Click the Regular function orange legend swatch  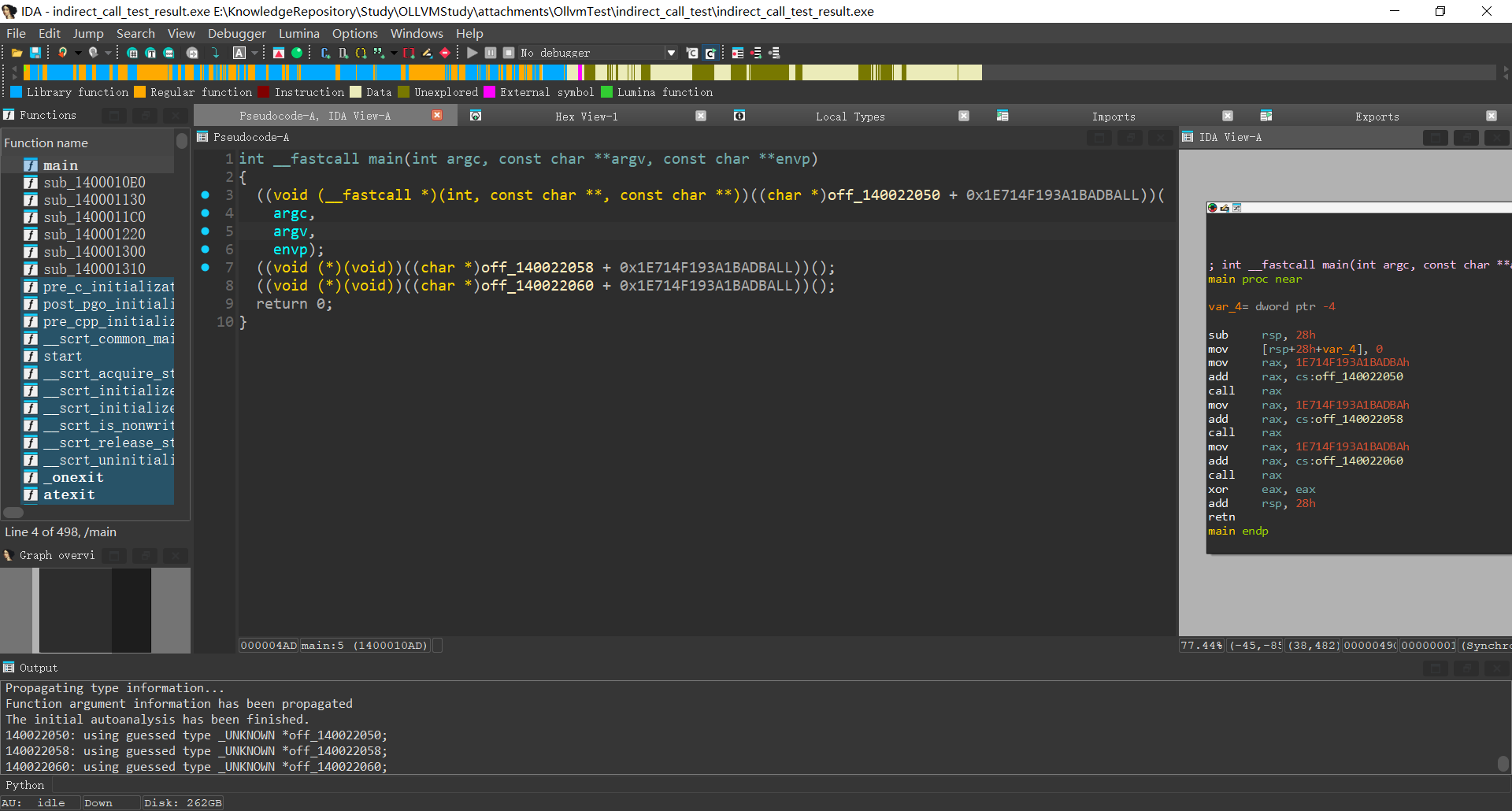pyautogui.click(x=140, y=92)
